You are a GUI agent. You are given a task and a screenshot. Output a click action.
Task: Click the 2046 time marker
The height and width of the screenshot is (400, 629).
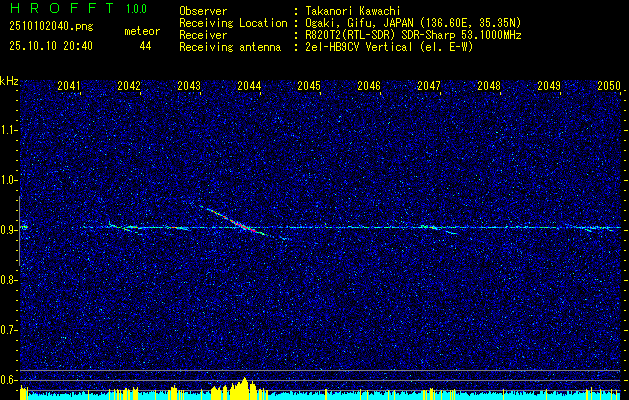tap(369, 86)
